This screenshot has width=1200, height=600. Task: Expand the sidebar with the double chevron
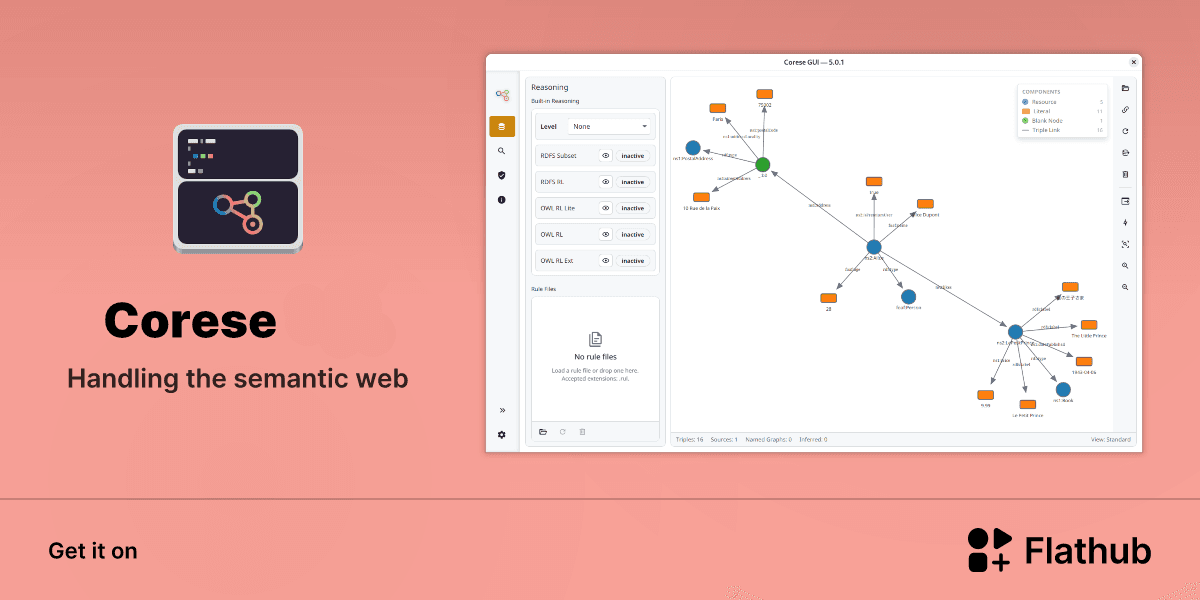pyautogui.click(x=502, y=410)
